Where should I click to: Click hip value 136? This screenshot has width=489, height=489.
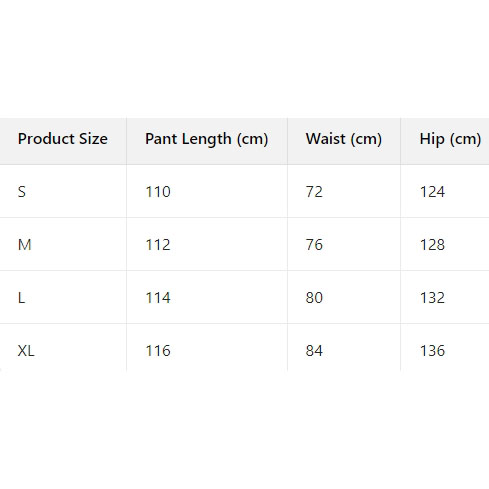click(x=432, y=351)
